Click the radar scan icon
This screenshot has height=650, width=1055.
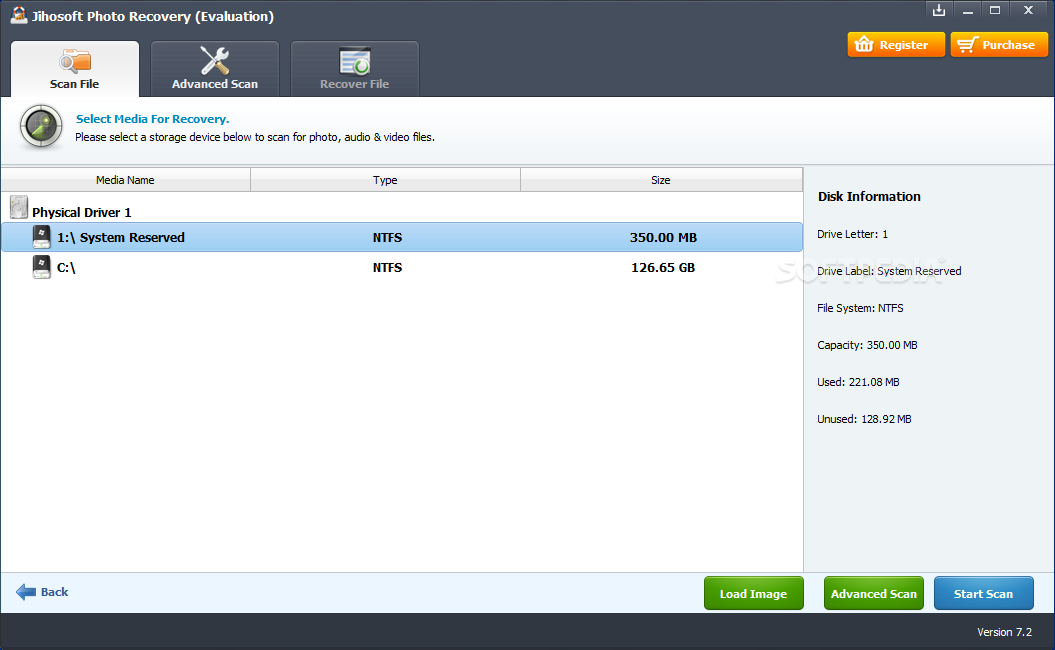(41, 127)
